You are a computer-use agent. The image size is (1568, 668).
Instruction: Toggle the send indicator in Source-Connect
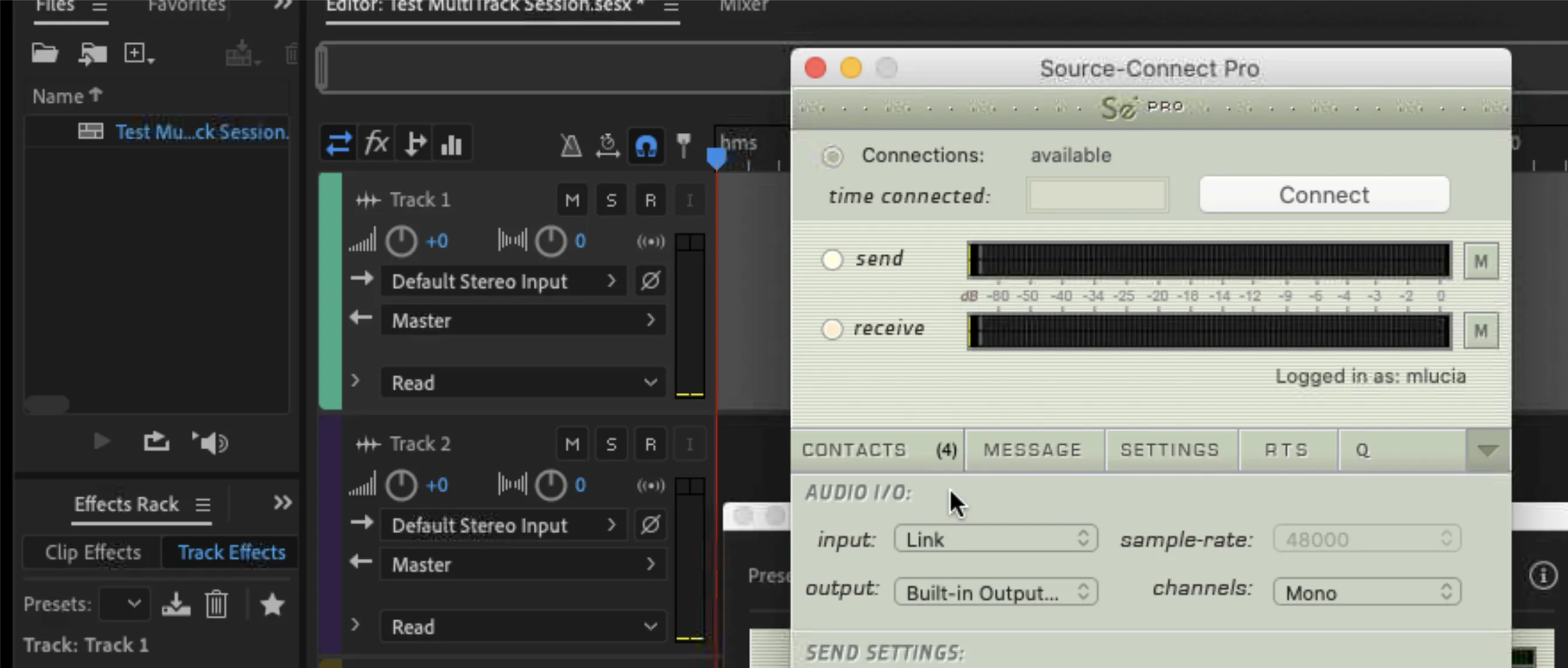(x=832, y=259)
